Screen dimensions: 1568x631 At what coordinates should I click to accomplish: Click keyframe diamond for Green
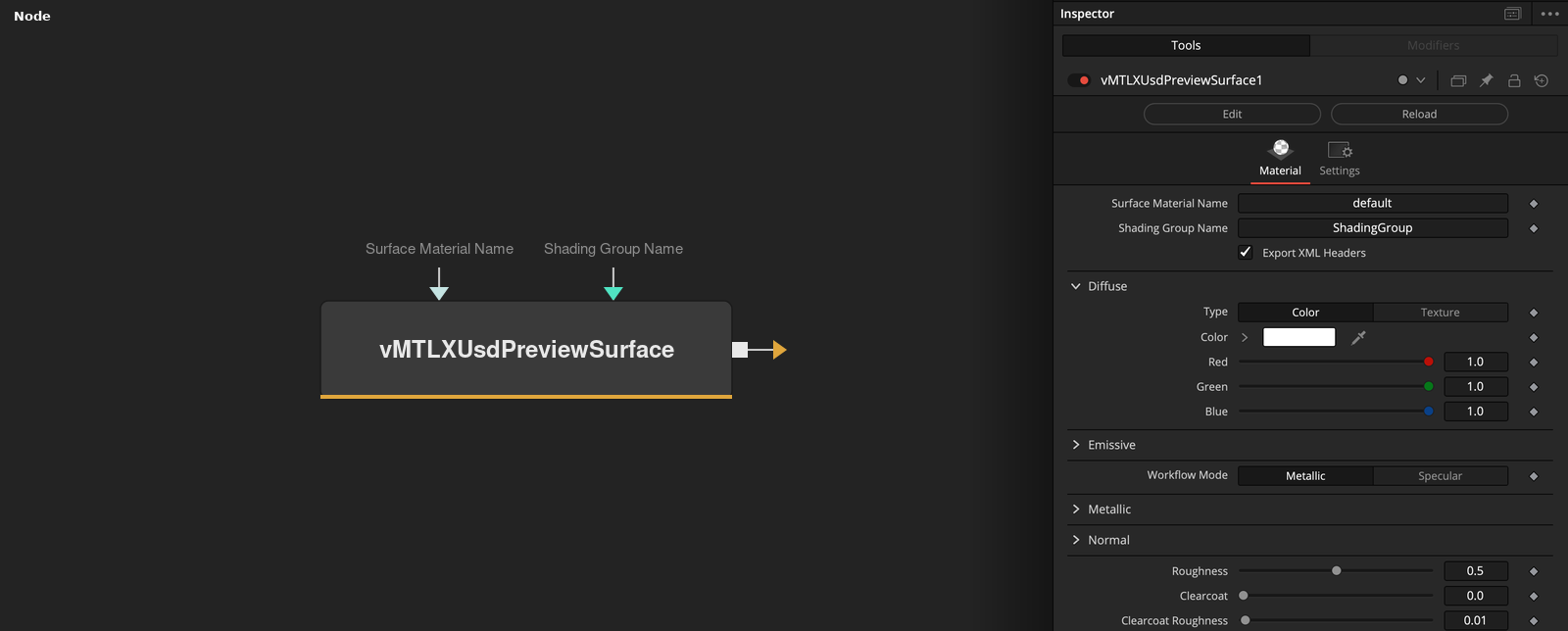click(1534, 387)
